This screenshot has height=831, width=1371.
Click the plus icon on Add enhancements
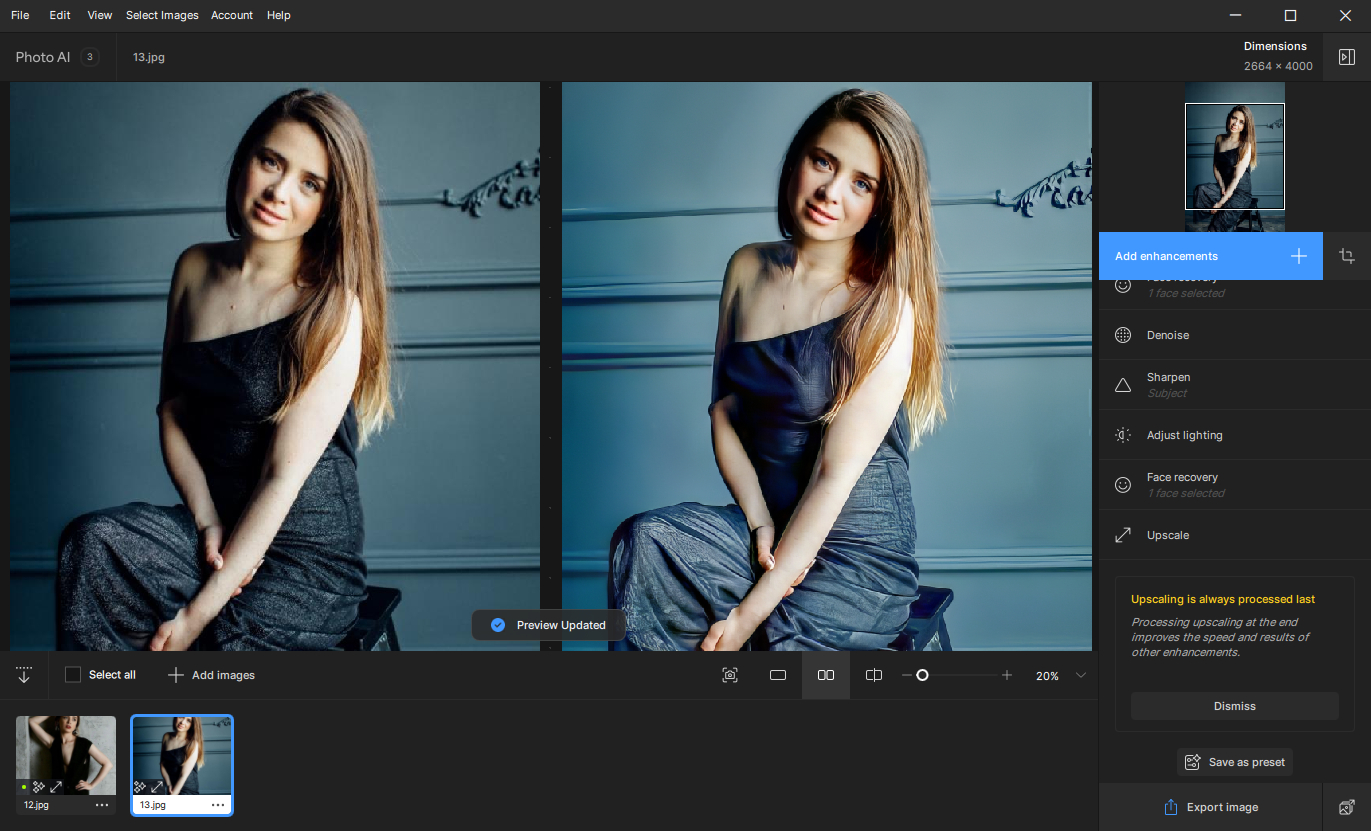click(1298, 256)
